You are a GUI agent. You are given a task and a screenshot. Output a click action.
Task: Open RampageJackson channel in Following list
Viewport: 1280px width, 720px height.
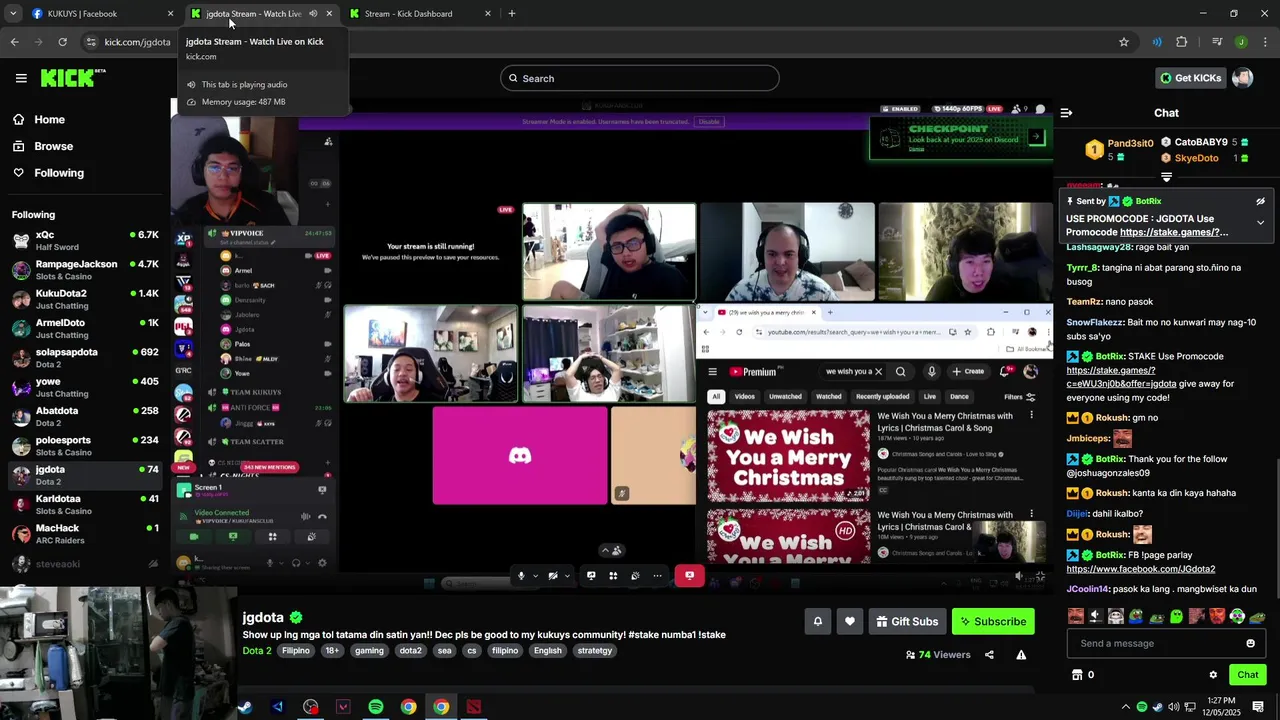(85, 270)
